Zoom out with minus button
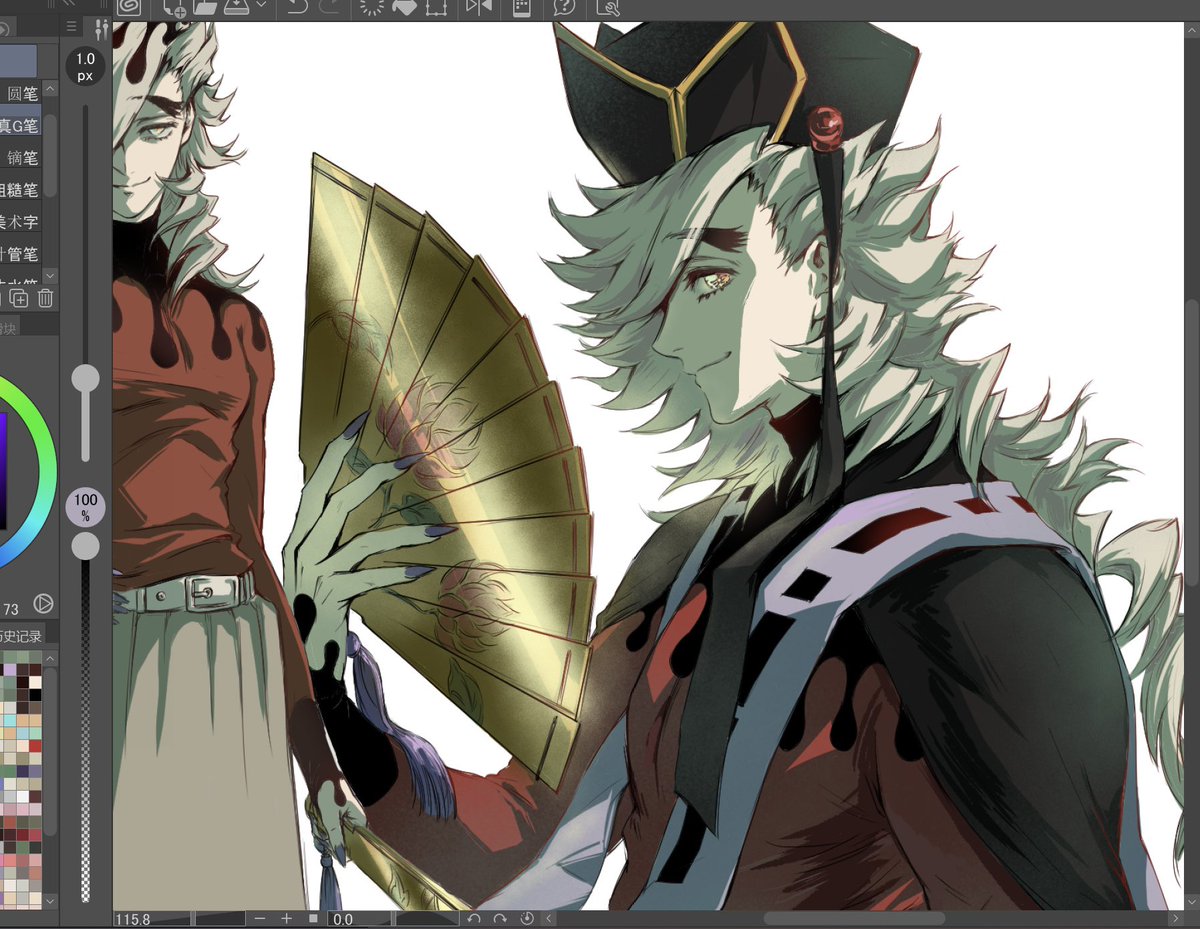 point(260,919)
